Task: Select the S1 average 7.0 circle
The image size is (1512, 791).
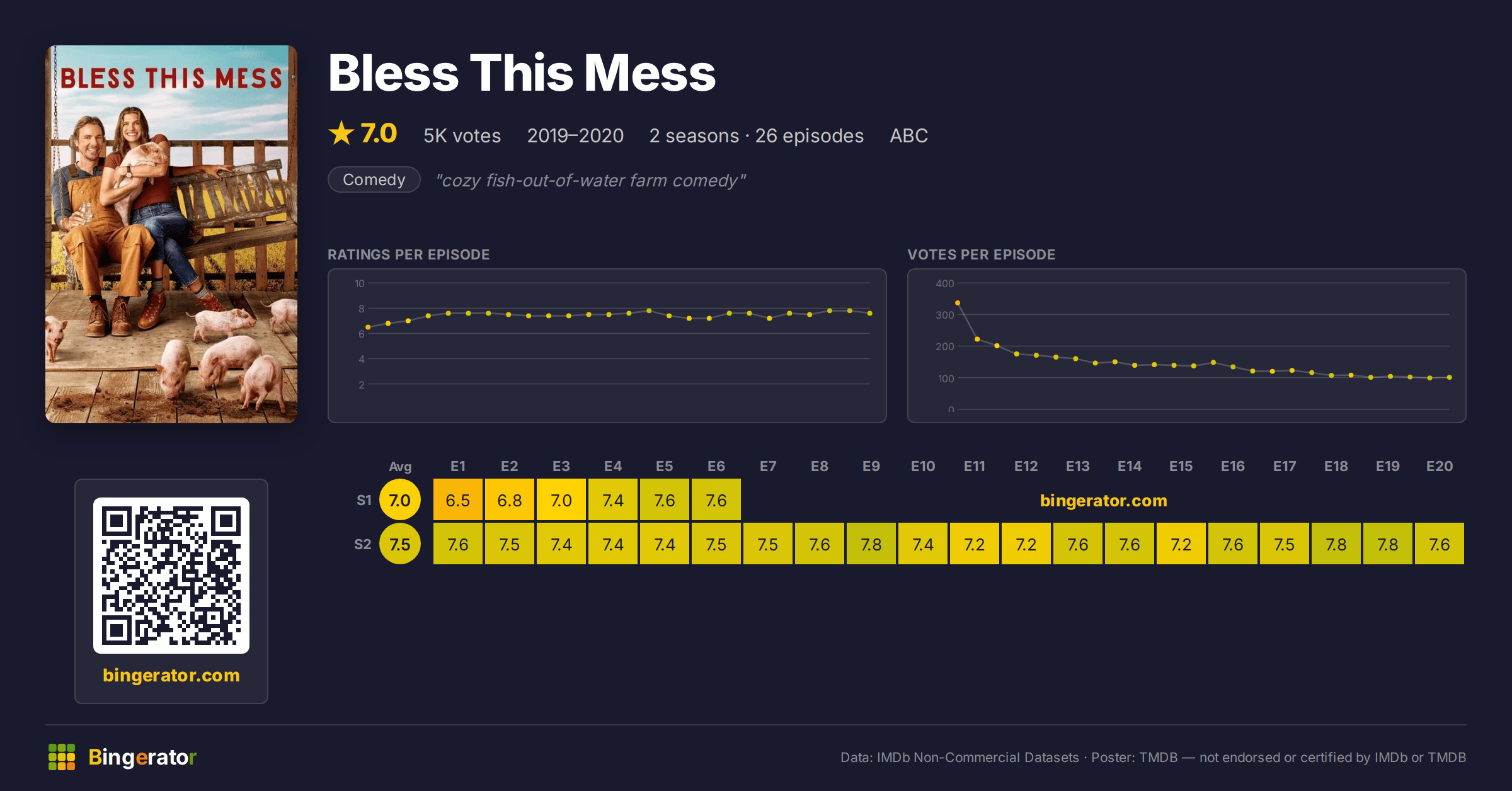Action: point(399,500)
